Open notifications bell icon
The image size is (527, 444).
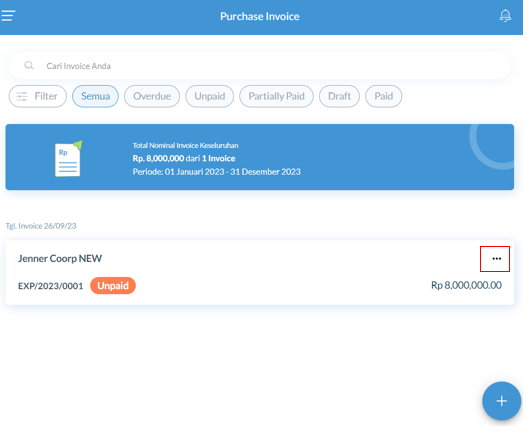(505, 16)
